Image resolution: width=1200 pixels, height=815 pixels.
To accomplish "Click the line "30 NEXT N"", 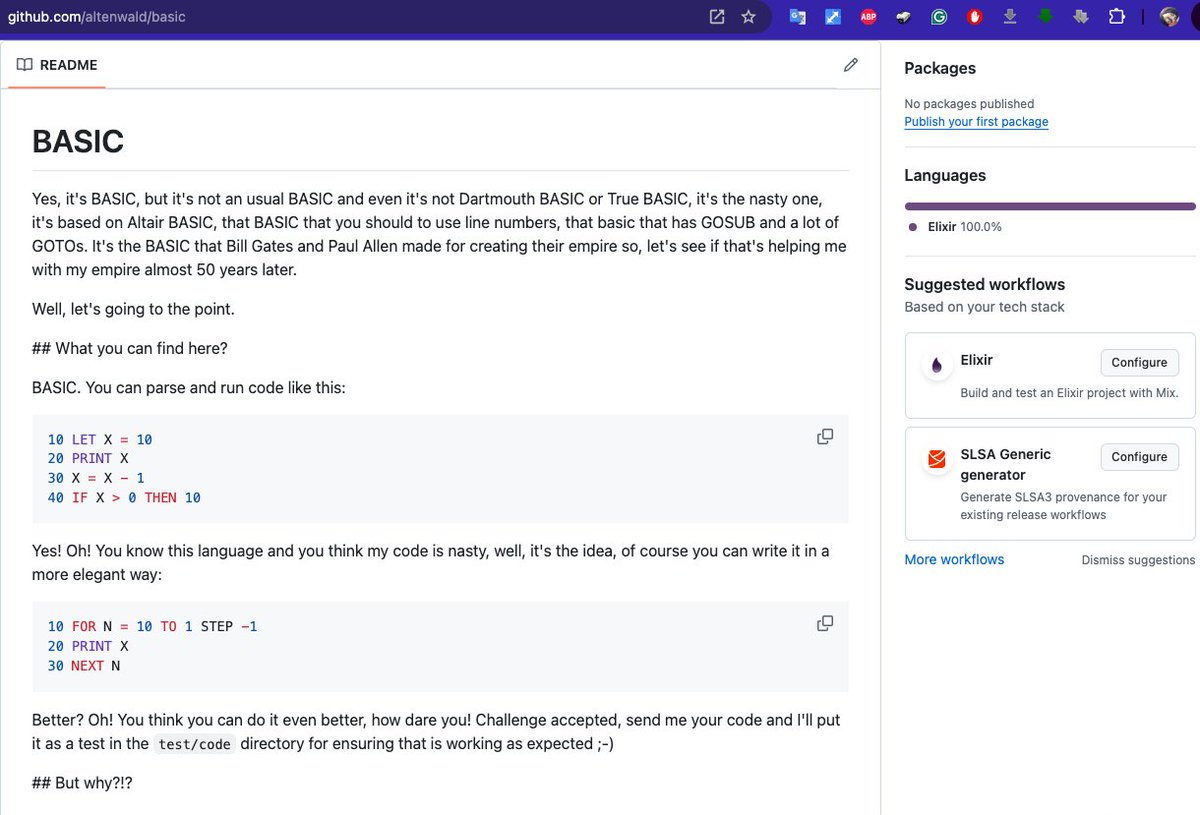I will tap(84, 665).
